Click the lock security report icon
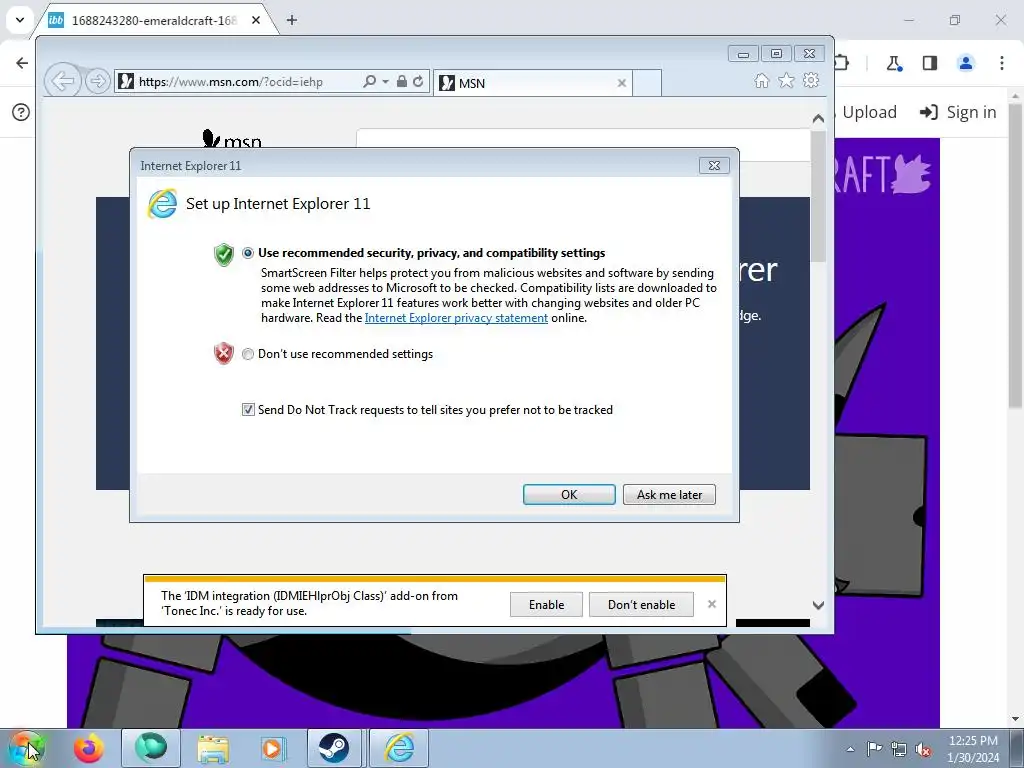This screenshot has height=768, width=1024. (402, 82)
